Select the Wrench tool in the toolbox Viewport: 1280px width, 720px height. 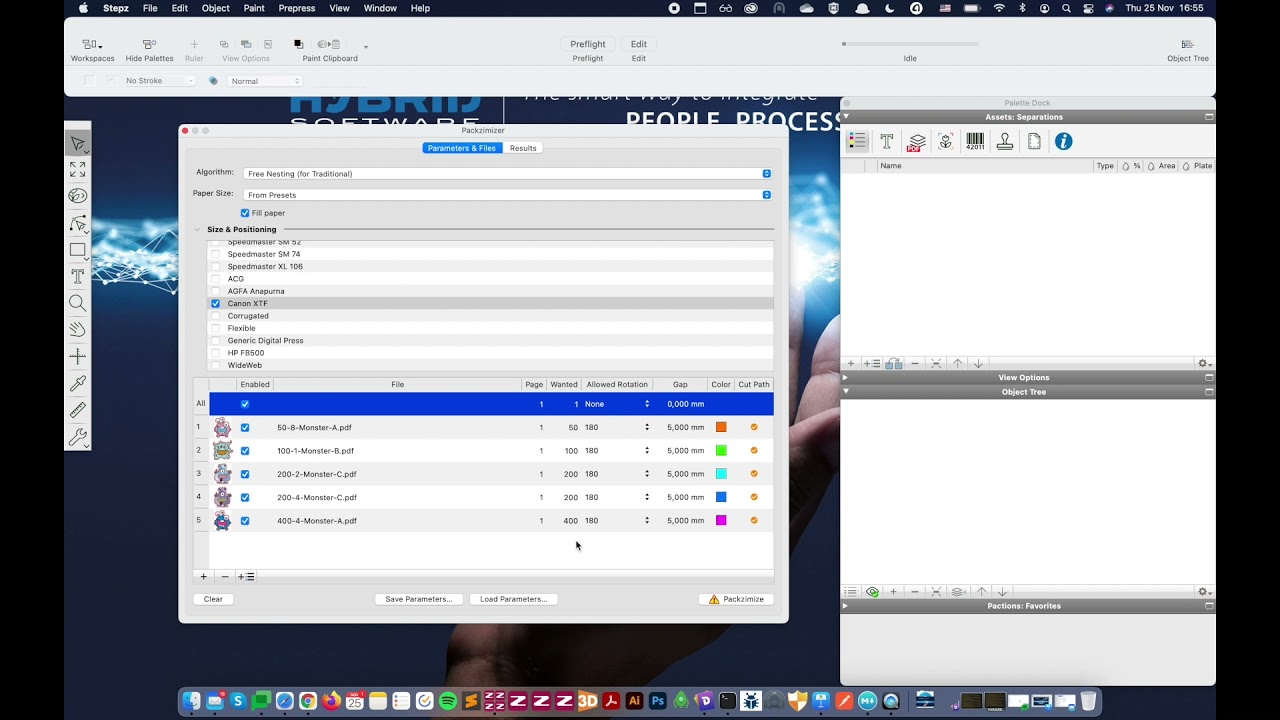(x=78, y=437)
